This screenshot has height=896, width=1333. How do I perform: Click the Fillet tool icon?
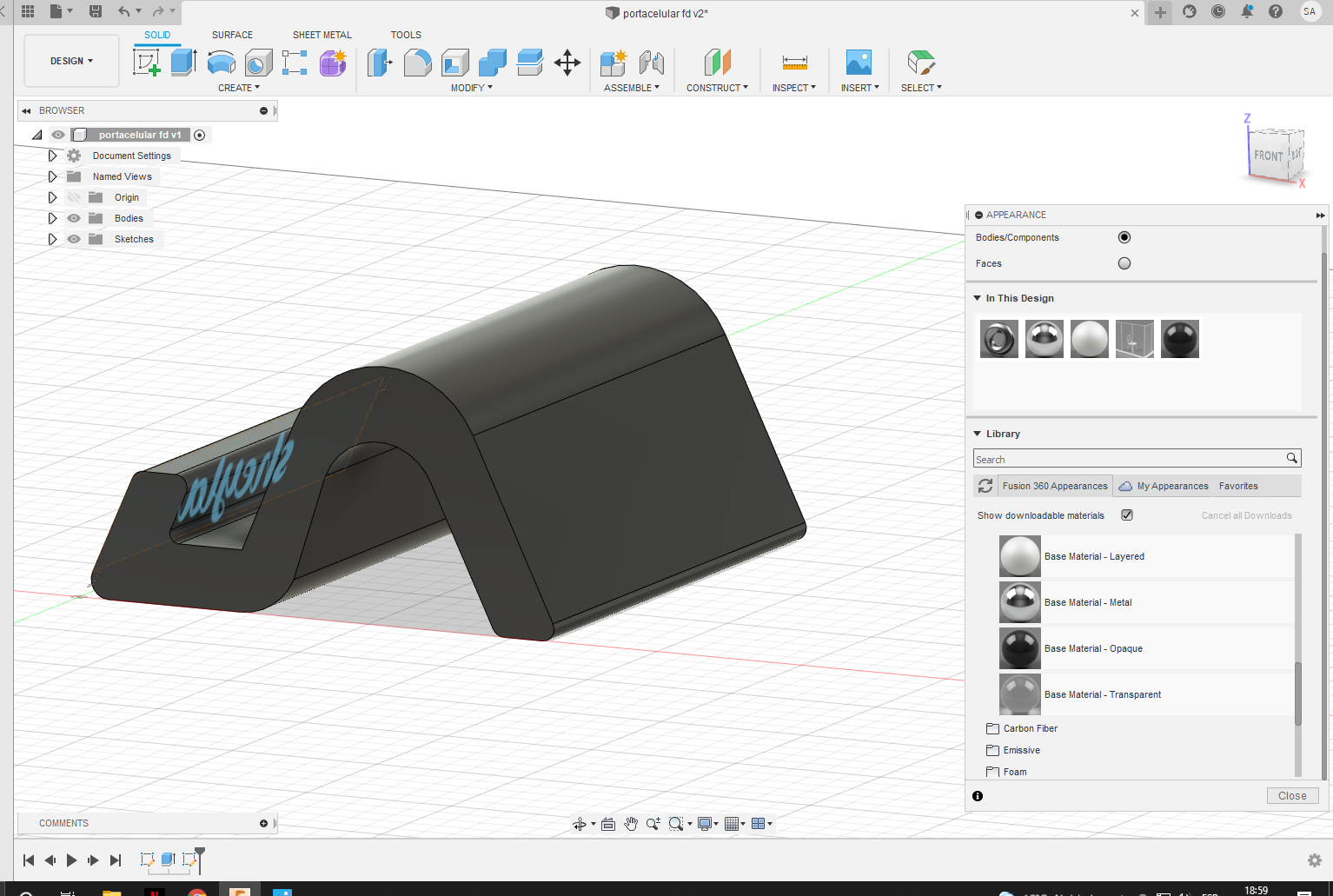pyautogui.click(x=417, y=63)
